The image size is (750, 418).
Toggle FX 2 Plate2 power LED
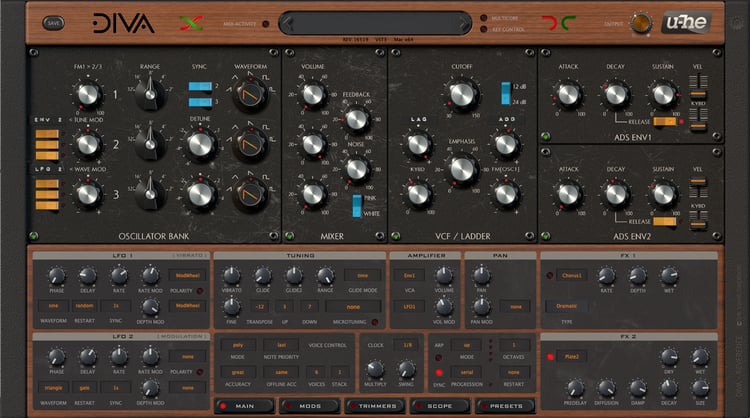click(x=550, y=357)
